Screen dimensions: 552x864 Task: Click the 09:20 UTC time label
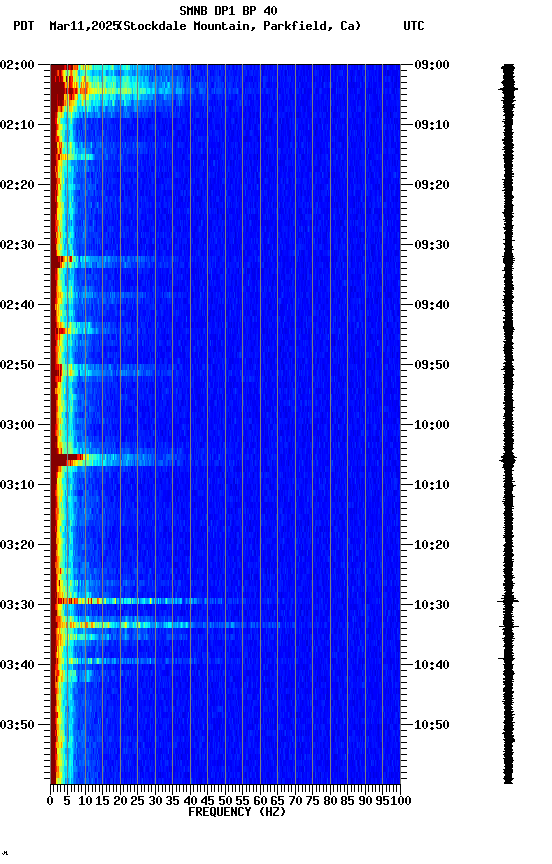[432, 185]
